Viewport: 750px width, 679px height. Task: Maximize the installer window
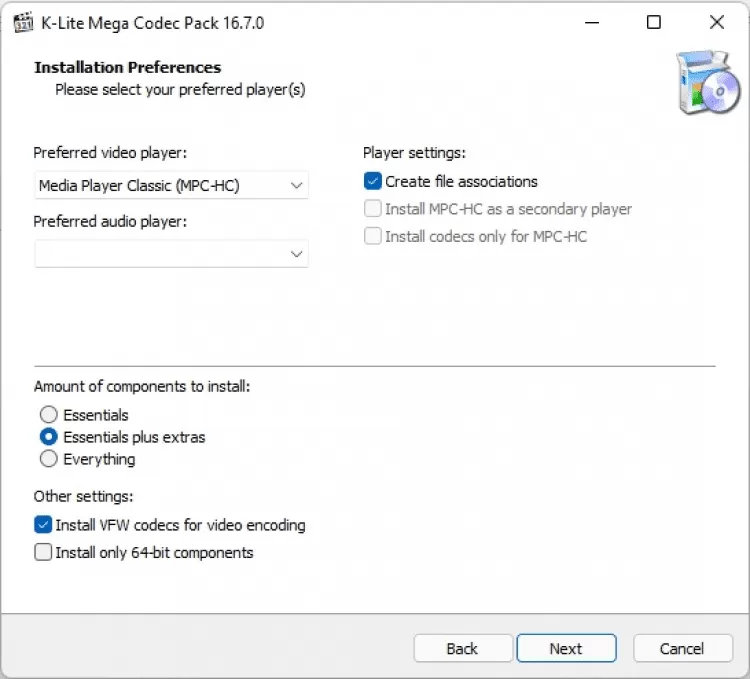pos(653,22)
